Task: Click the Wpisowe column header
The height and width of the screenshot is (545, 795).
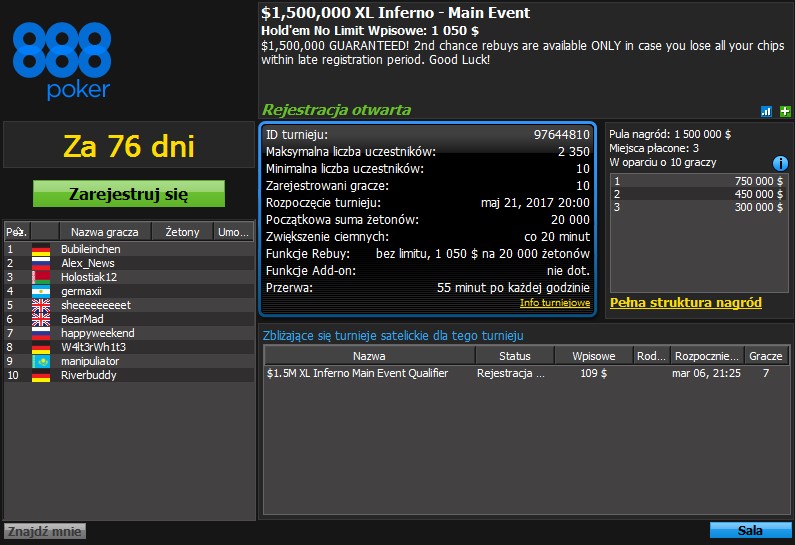Action: point(596,356)
